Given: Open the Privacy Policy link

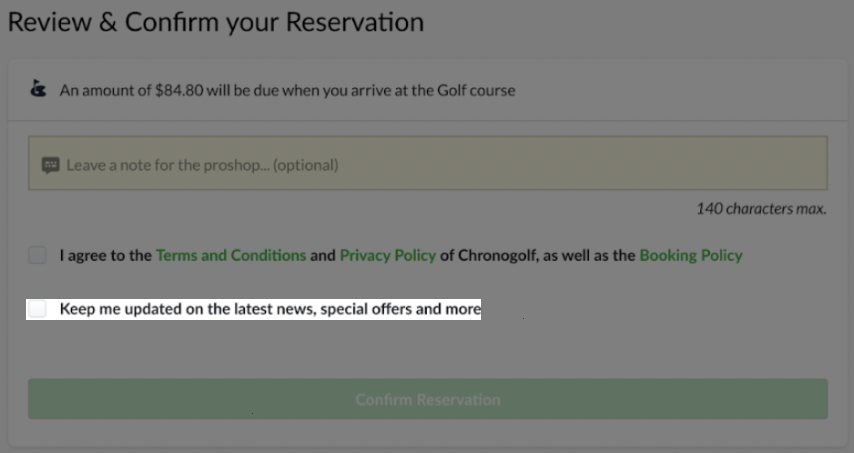Looking at the screenshot, I should point(388,255).
